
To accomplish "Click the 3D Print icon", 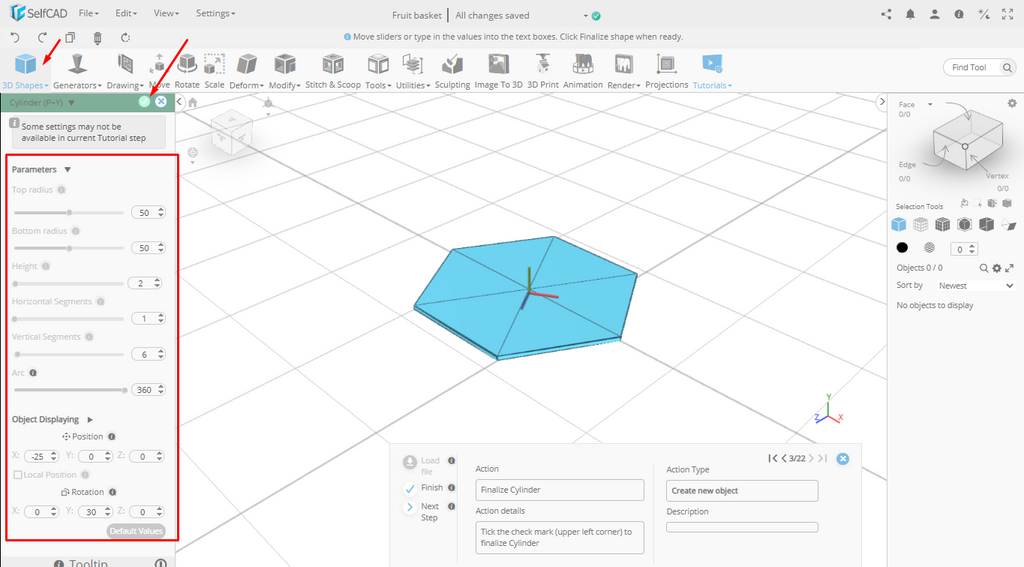I will pyautogui.click(x=543, y=66).
